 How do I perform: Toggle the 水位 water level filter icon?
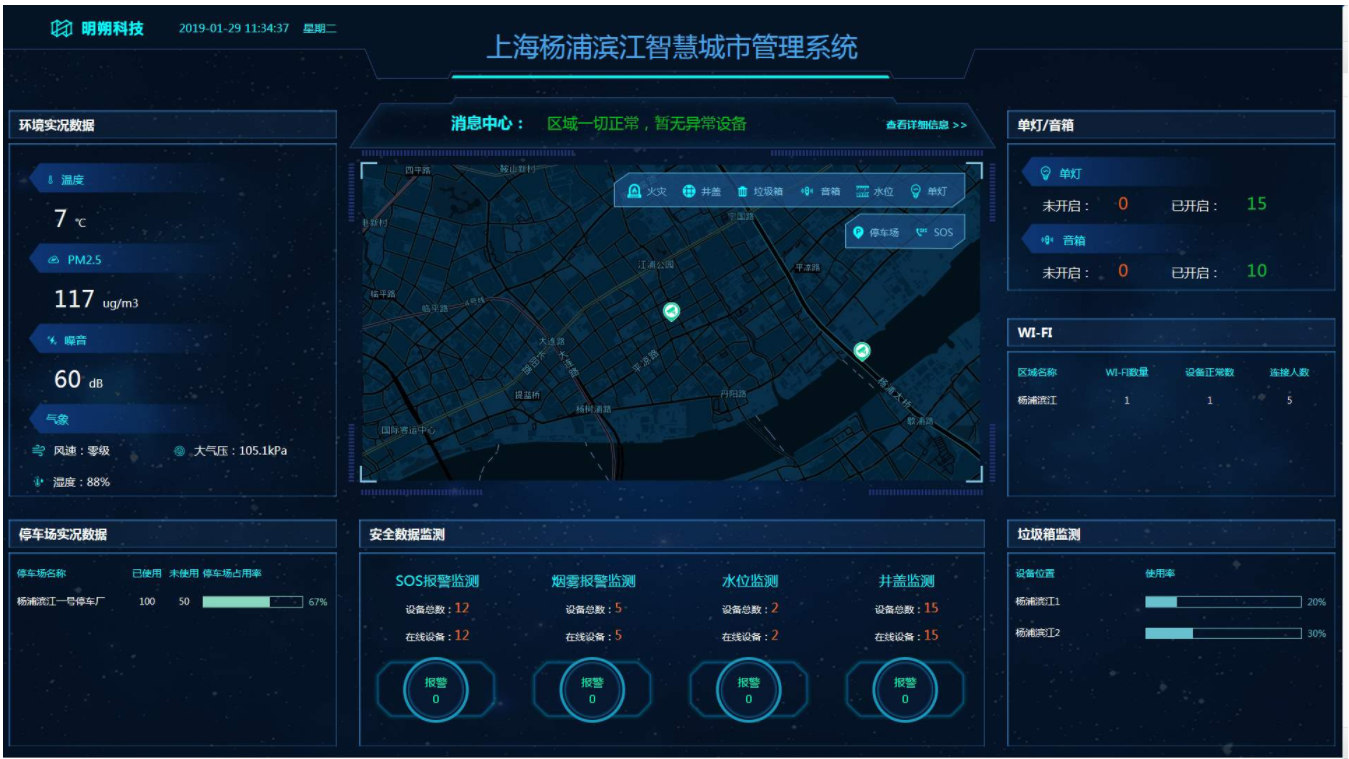tap(862, 192)
